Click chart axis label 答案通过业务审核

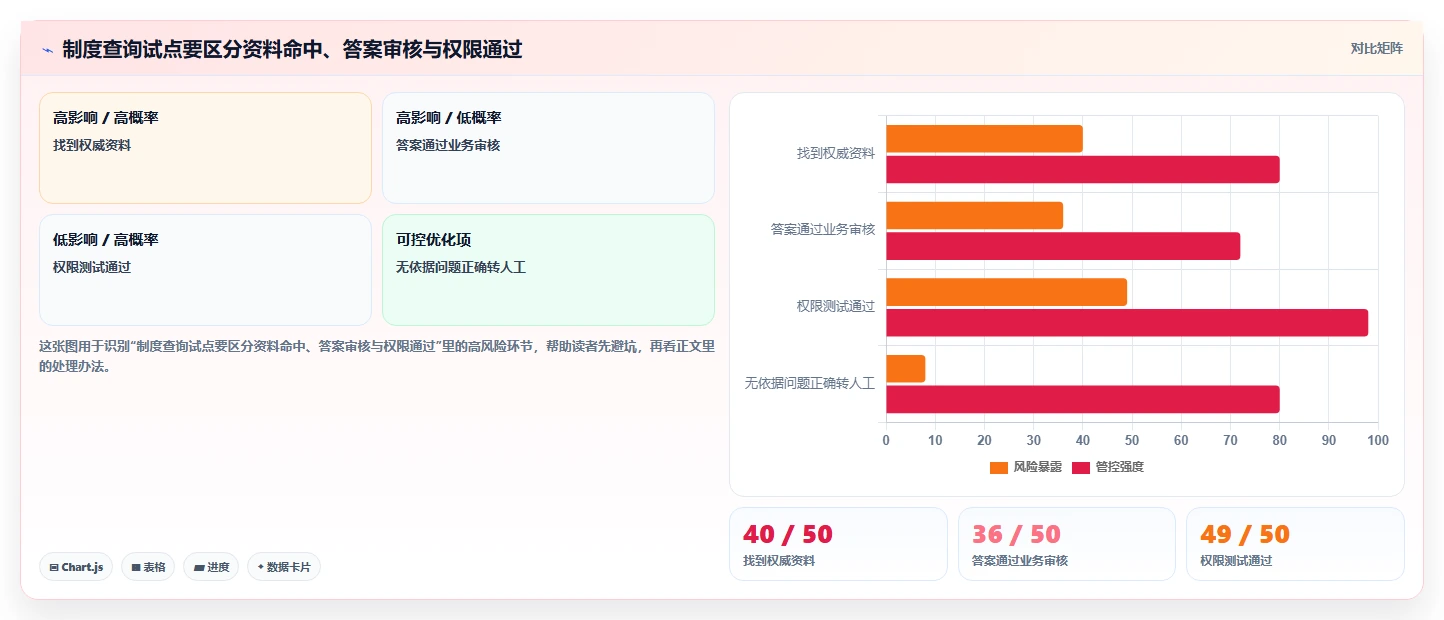tap(823, 229)
